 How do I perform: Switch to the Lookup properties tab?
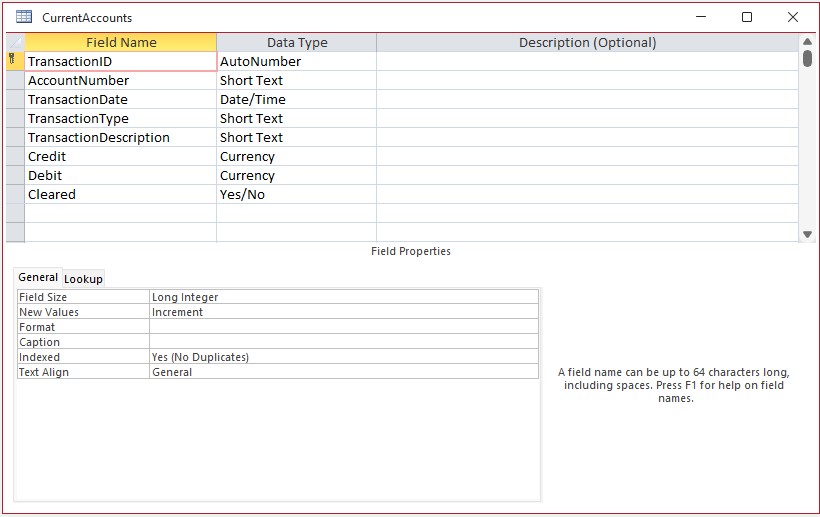pos(83,279)
